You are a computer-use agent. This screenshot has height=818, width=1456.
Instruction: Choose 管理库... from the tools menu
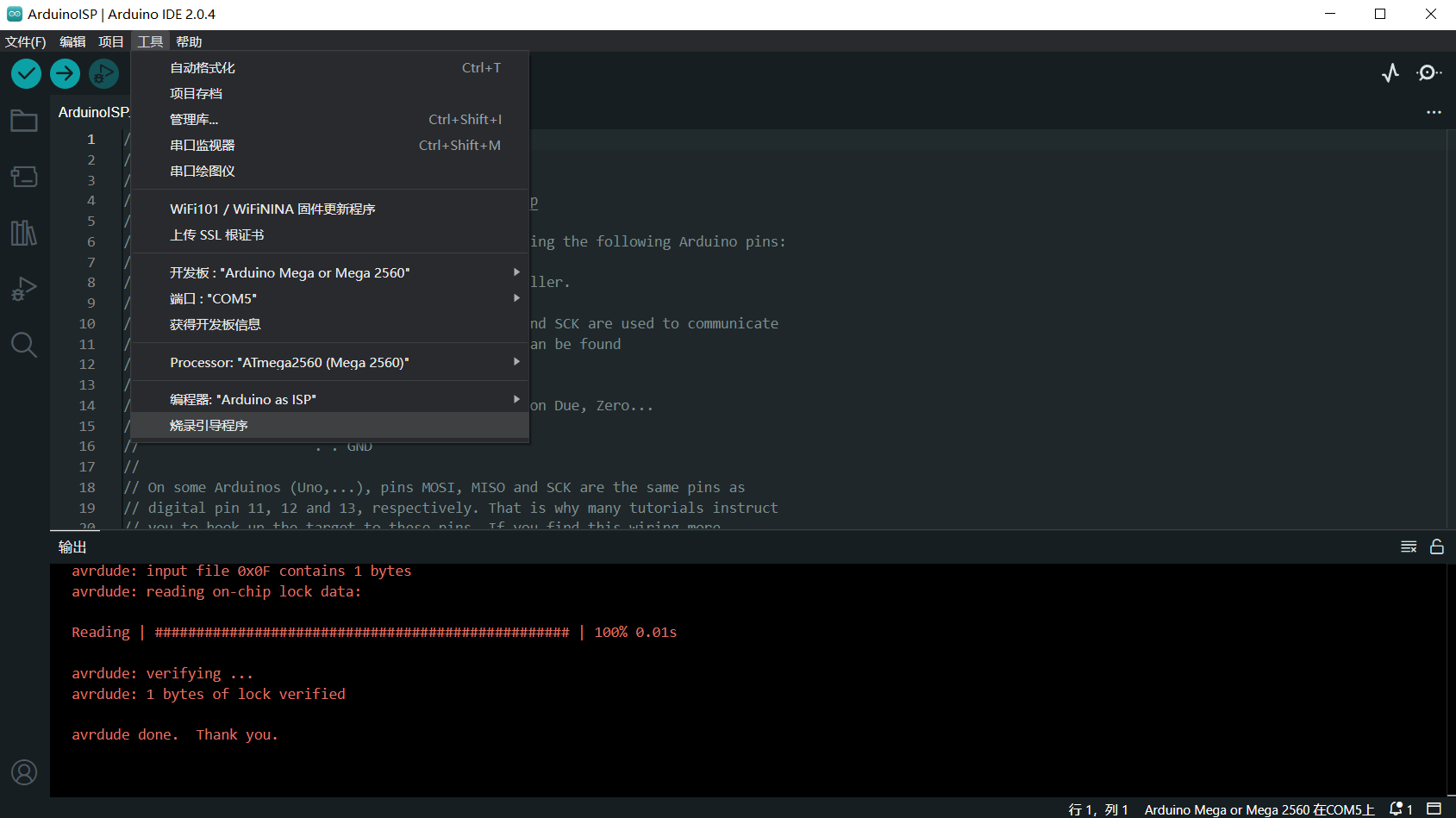tap(330, 120)
